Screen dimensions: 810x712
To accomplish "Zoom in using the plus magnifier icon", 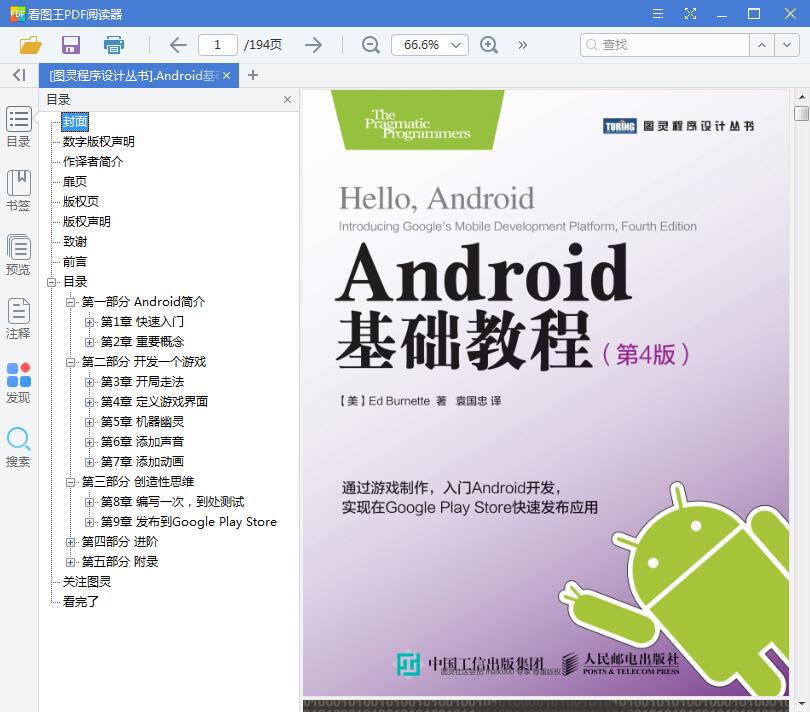I will (x=489, y=45).
